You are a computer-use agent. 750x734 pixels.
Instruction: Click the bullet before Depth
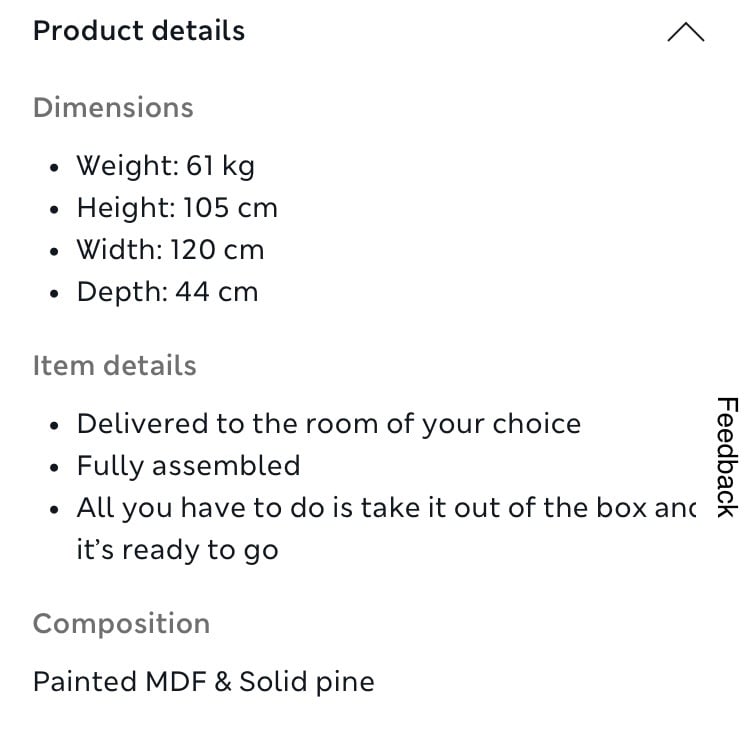click(x=54, y=294)
